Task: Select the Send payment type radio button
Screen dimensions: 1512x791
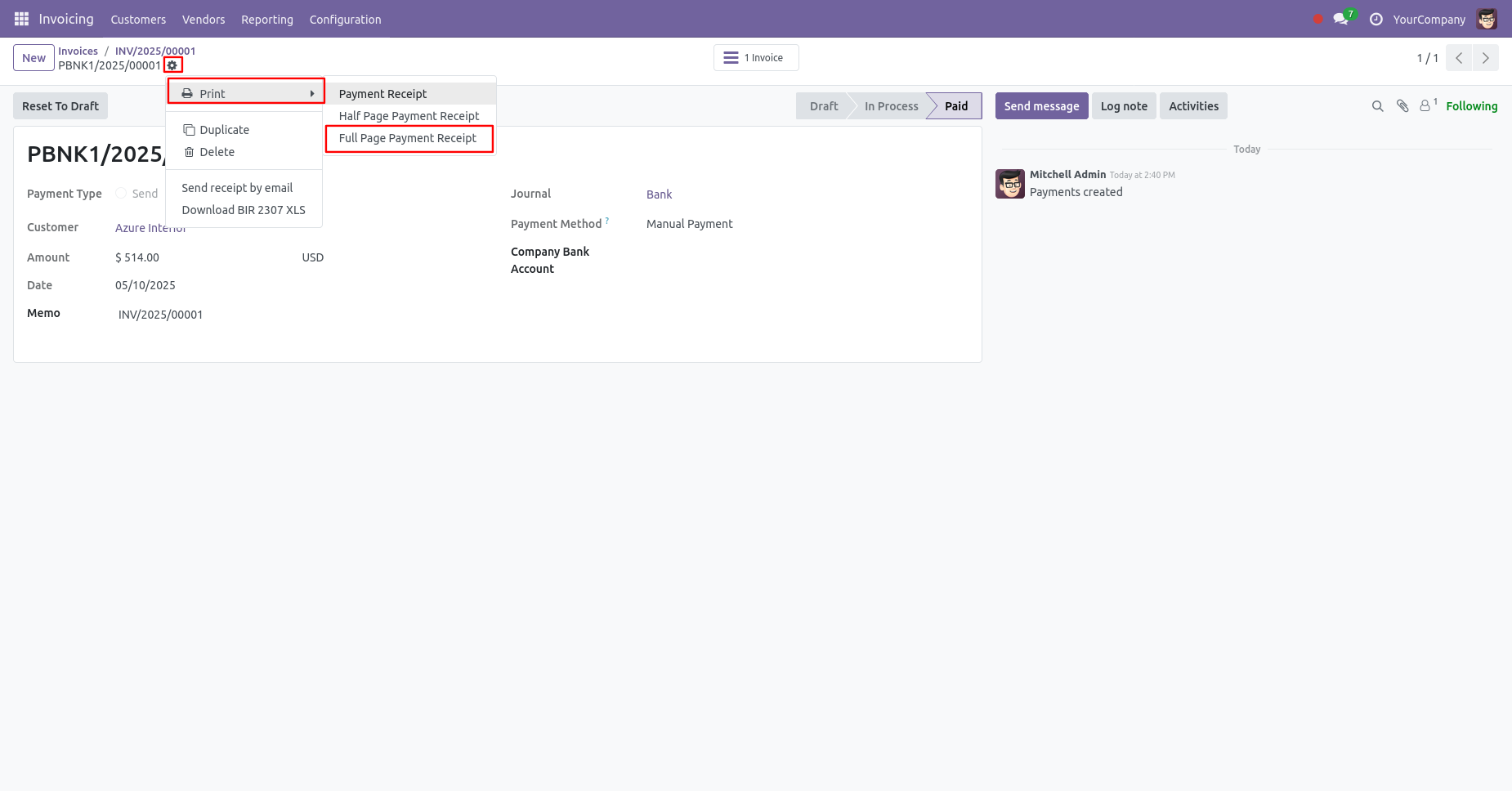Action: (x=121, y=194)
